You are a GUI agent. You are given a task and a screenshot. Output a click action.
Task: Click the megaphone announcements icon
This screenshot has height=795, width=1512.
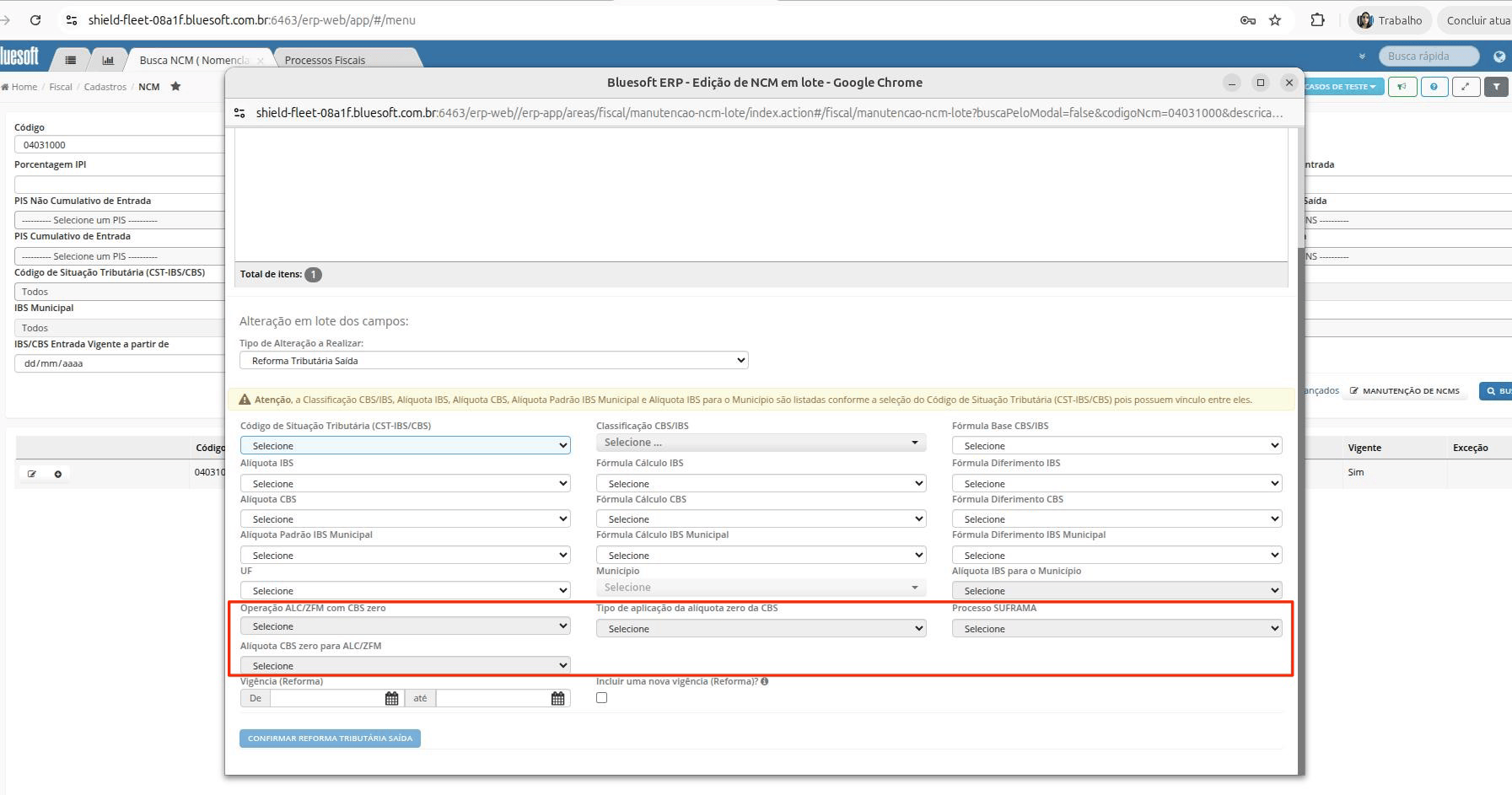[1402, 86]
